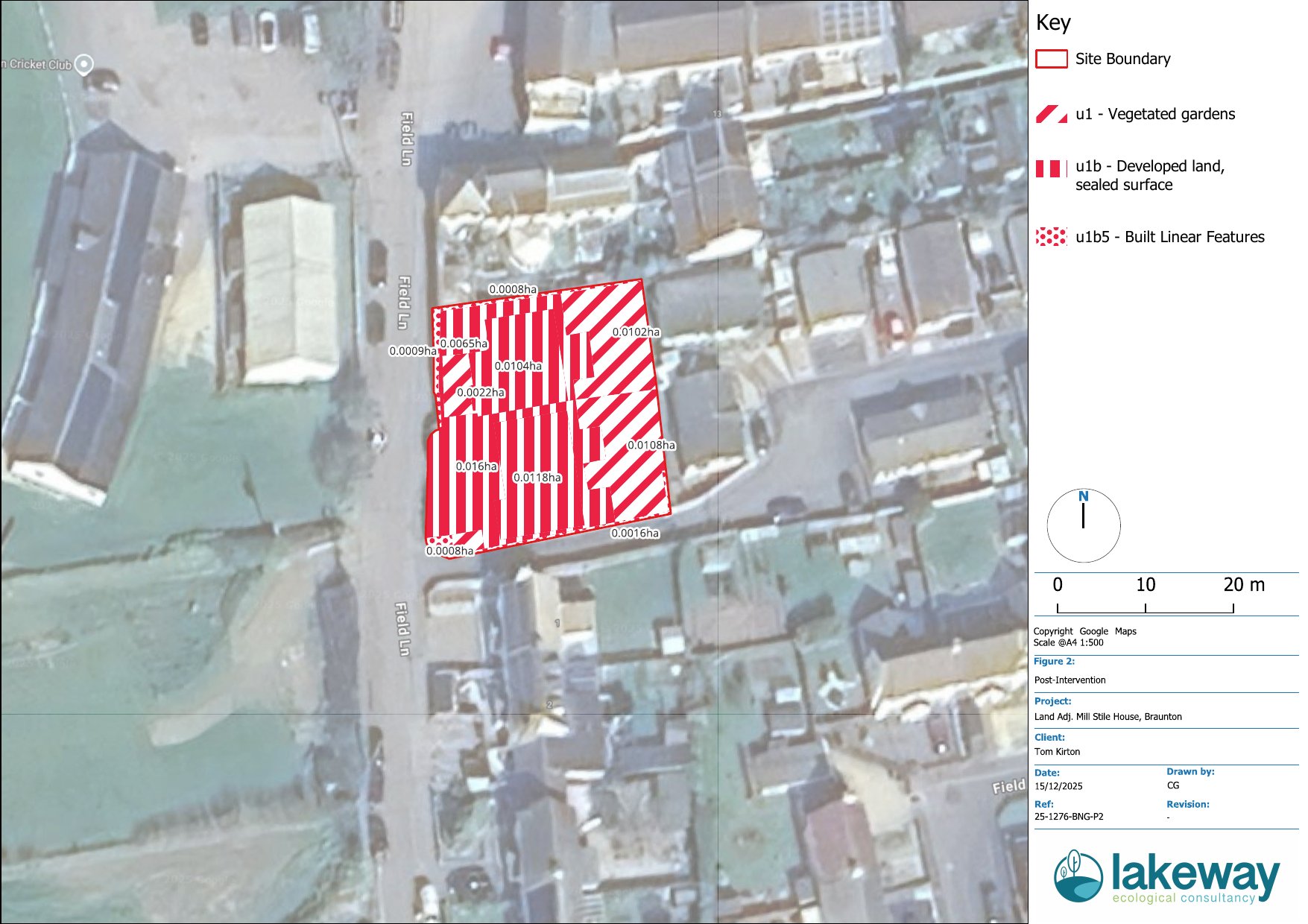Click the Copyright Google Maps text
Image resolution: width=1308 pixels, height=924 pixels.
[x=1084, y=631]
